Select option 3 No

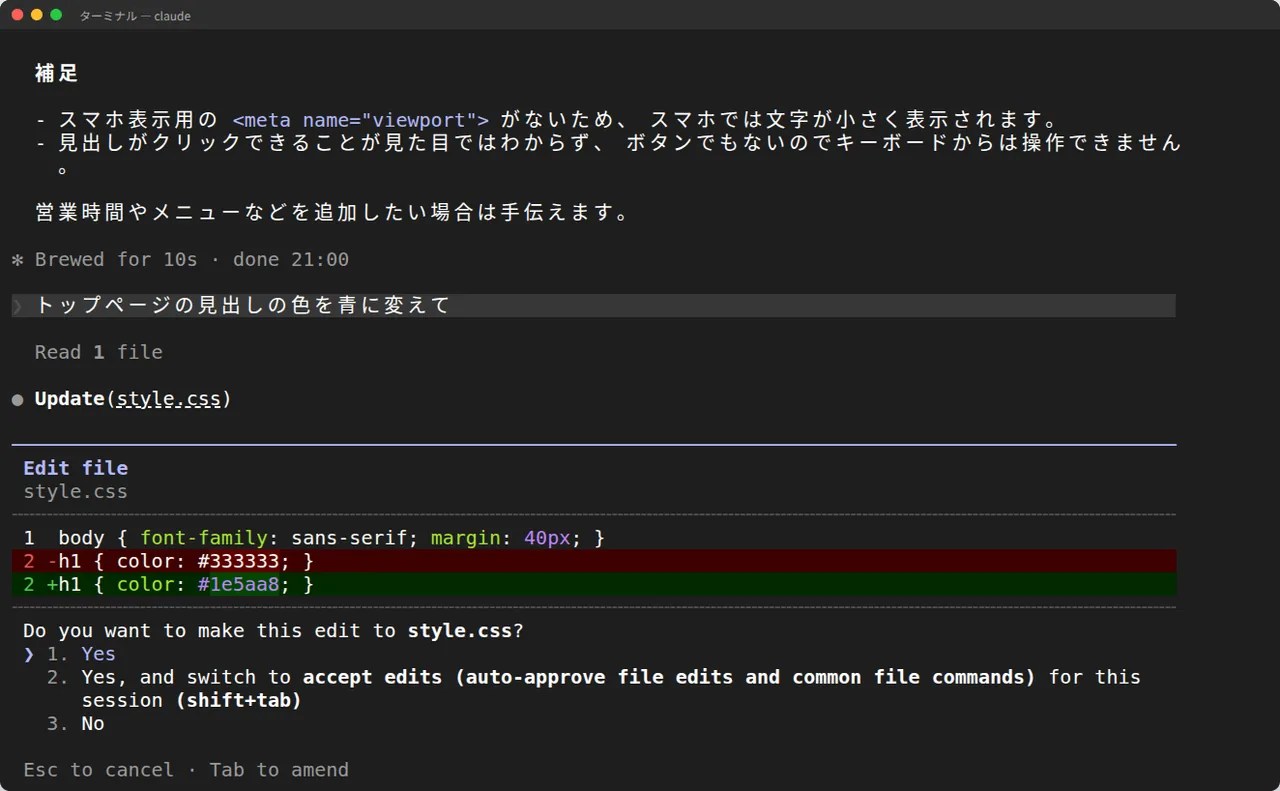(x=76, y=723)
